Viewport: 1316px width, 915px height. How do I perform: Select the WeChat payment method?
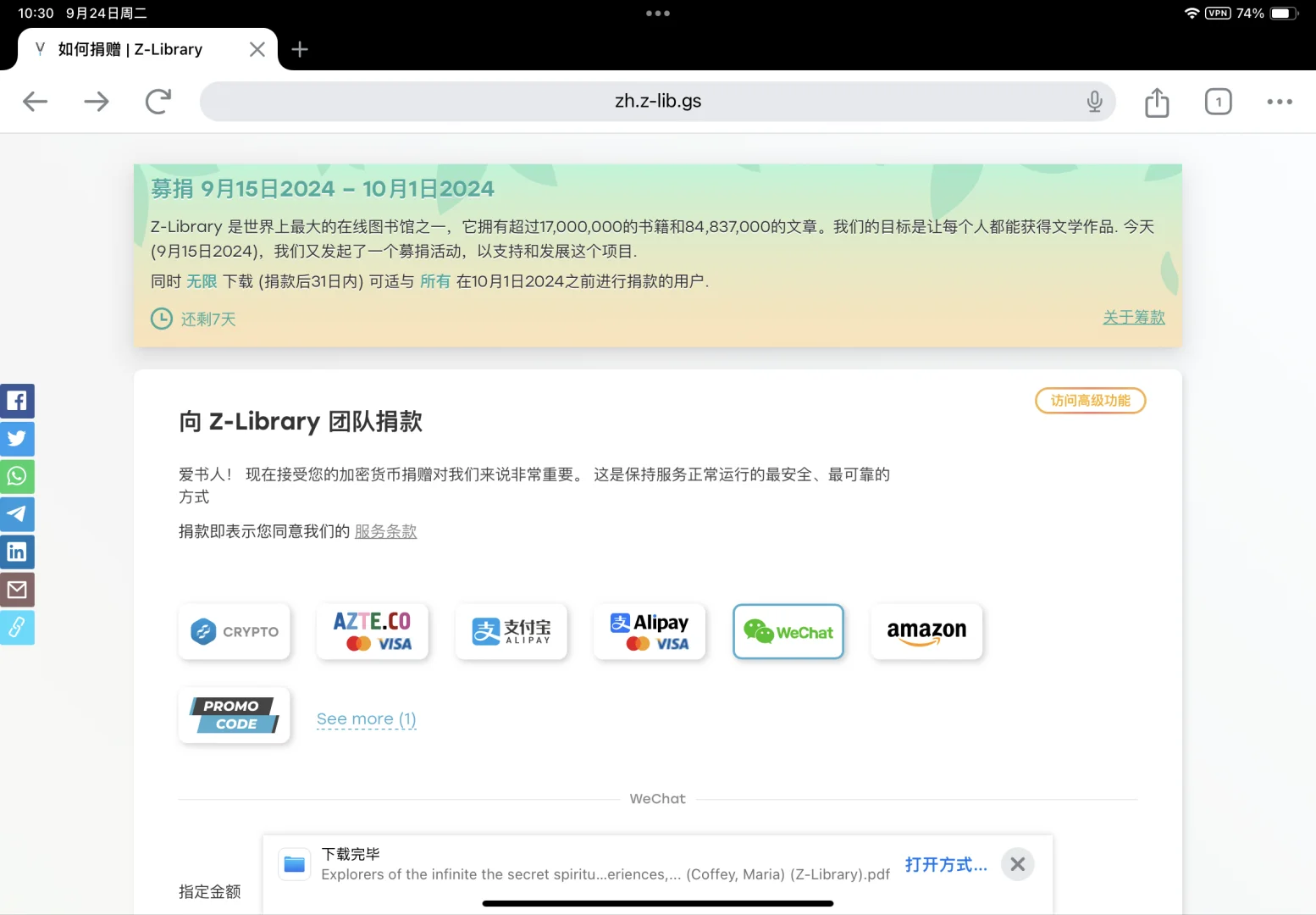click(788, 631)
